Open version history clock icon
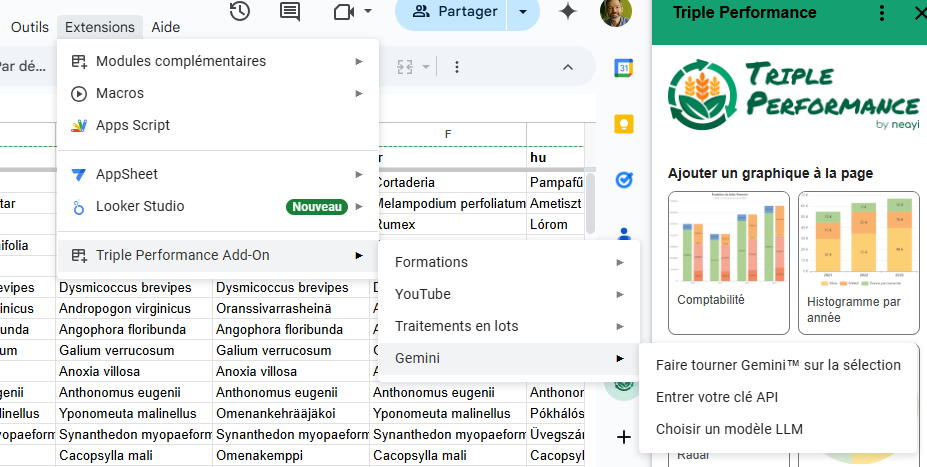The image size is (927, 467). 240,12
